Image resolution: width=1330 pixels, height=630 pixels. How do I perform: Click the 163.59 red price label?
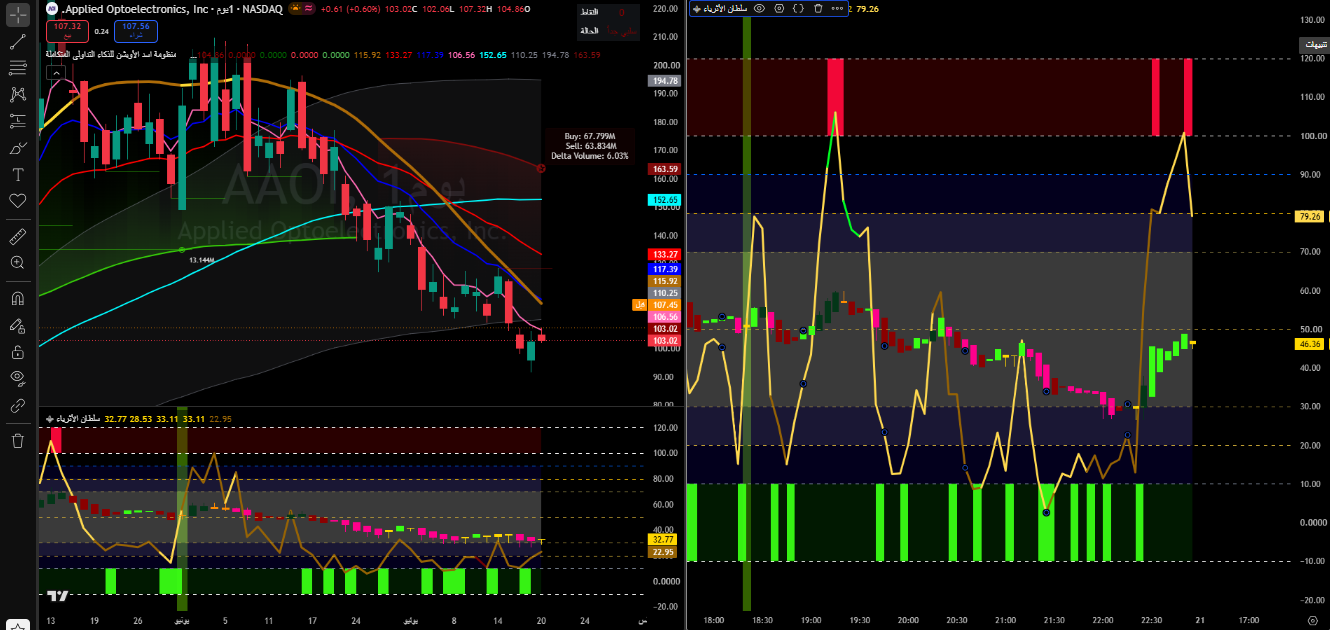tap(665, 169)
